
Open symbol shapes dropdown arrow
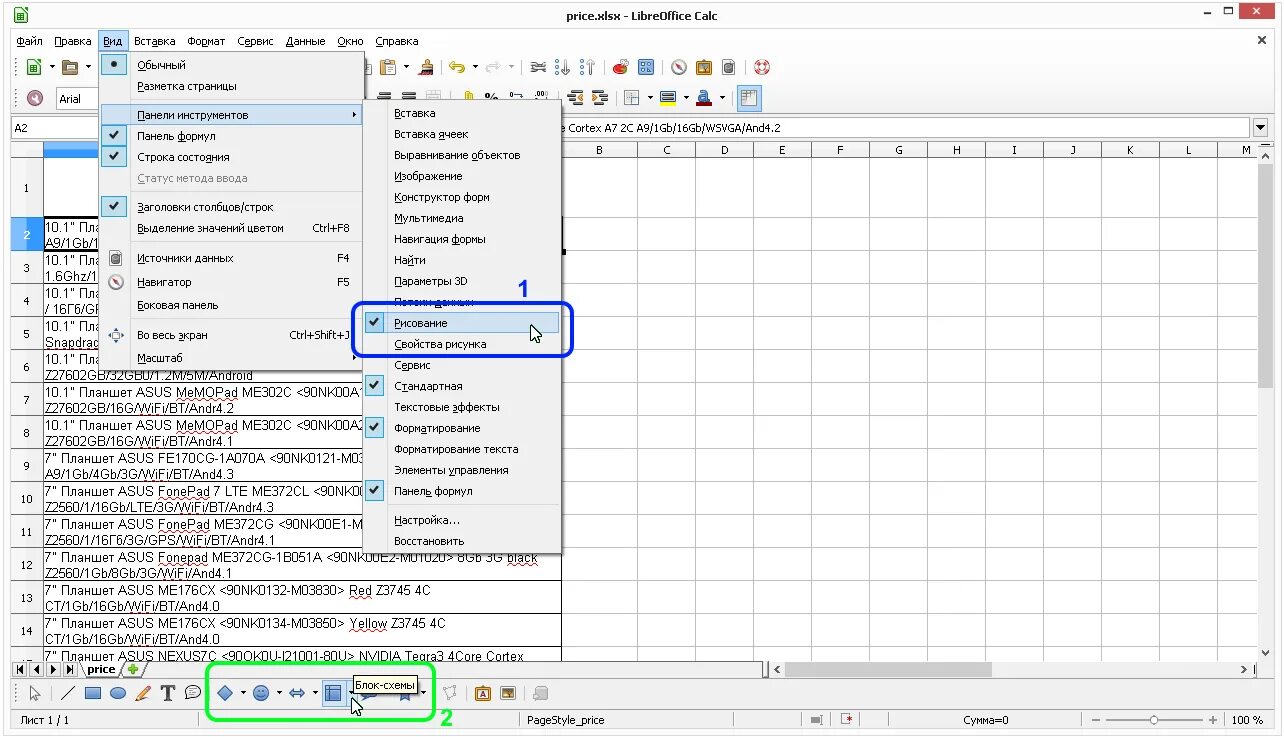[279, 693]
